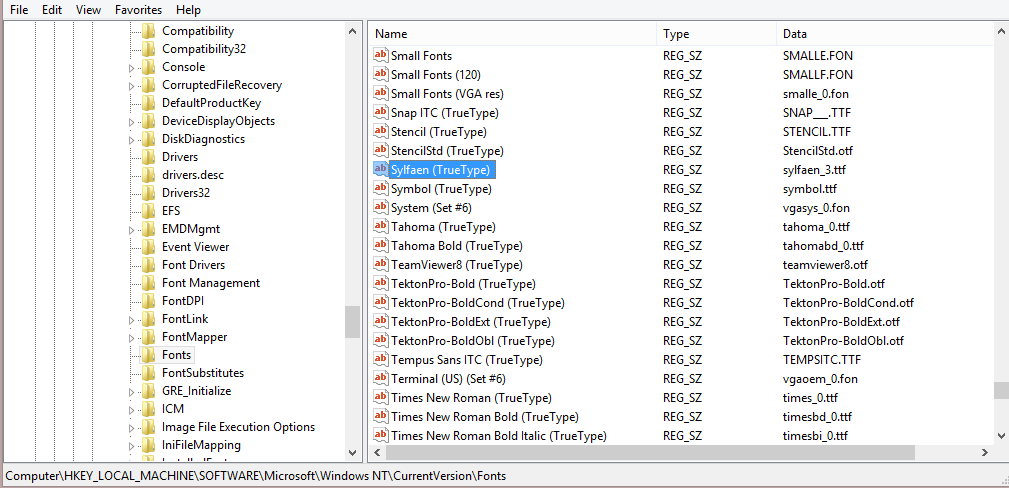Sort values by Type column header
The width and height of the screenshot is (1009, 488).
717,34
